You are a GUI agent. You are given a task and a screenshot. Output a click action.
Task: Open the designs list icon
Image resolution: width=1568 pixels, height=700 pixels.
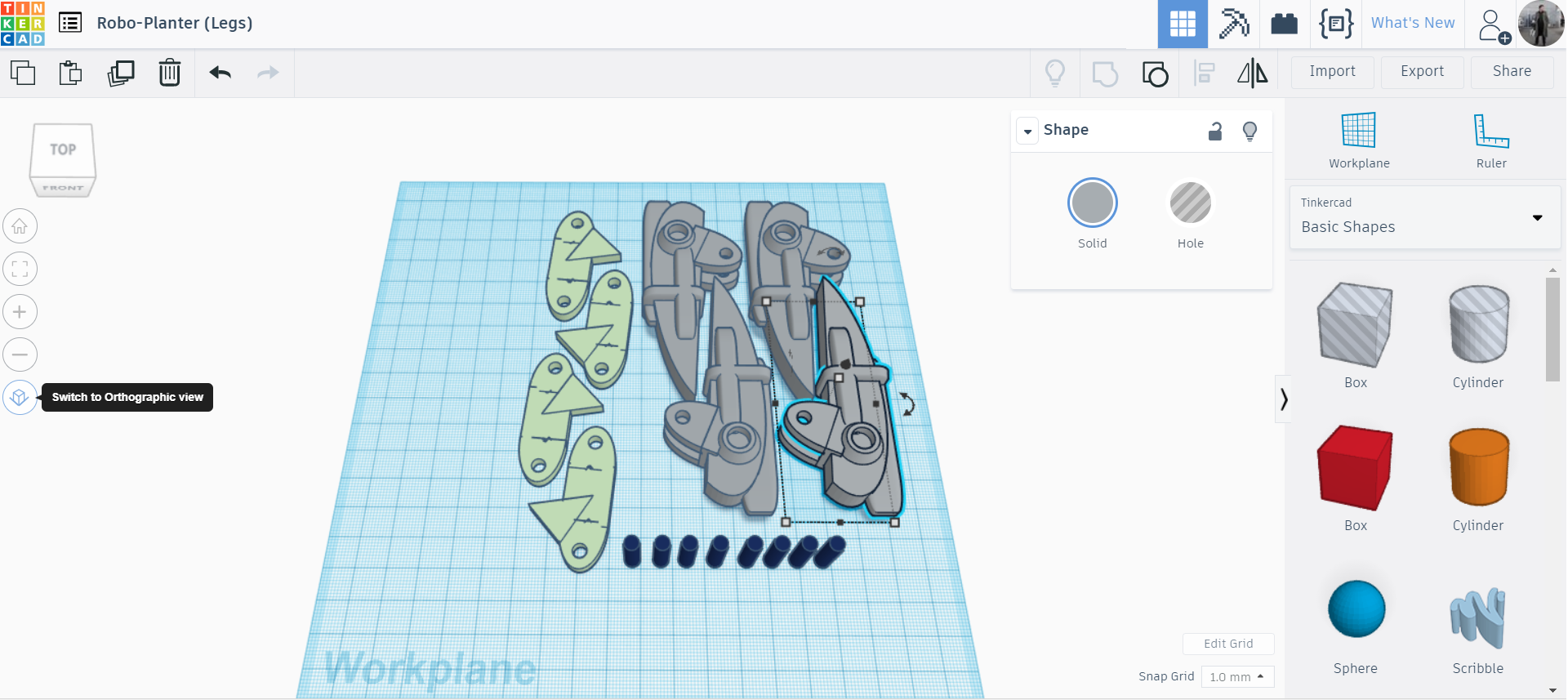[70, 23]
